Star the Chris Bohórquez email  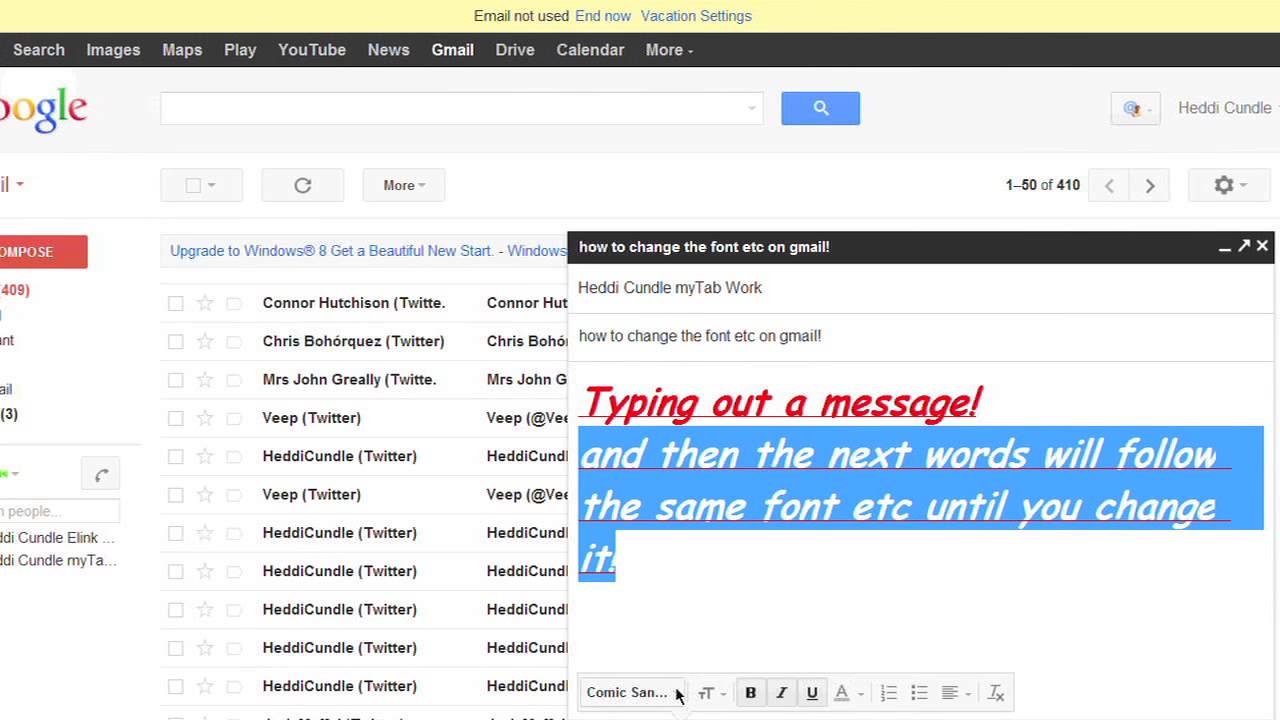coord(205,341)
